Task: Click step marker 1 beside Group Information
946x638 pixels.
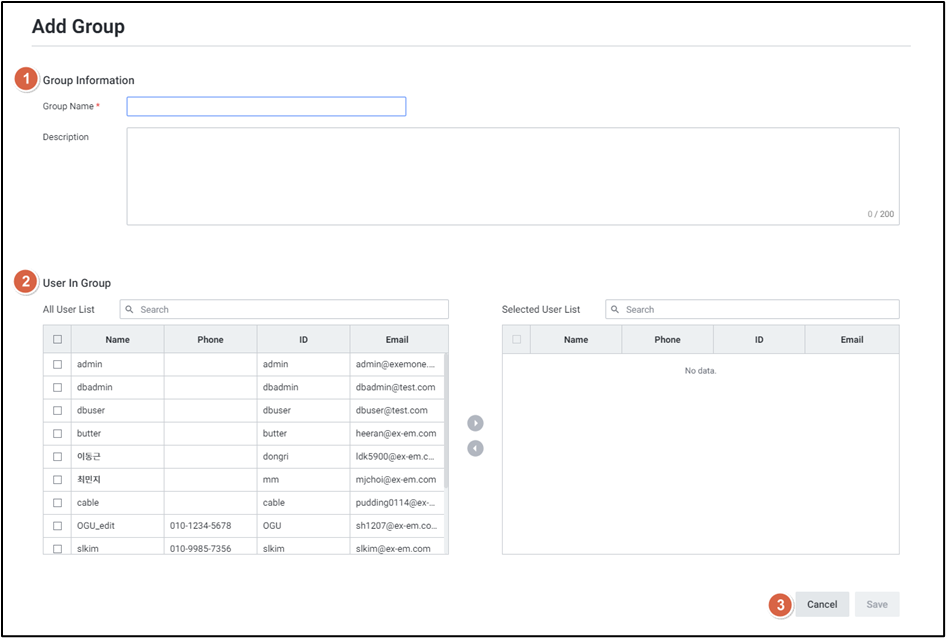Action: coord(26,80)
